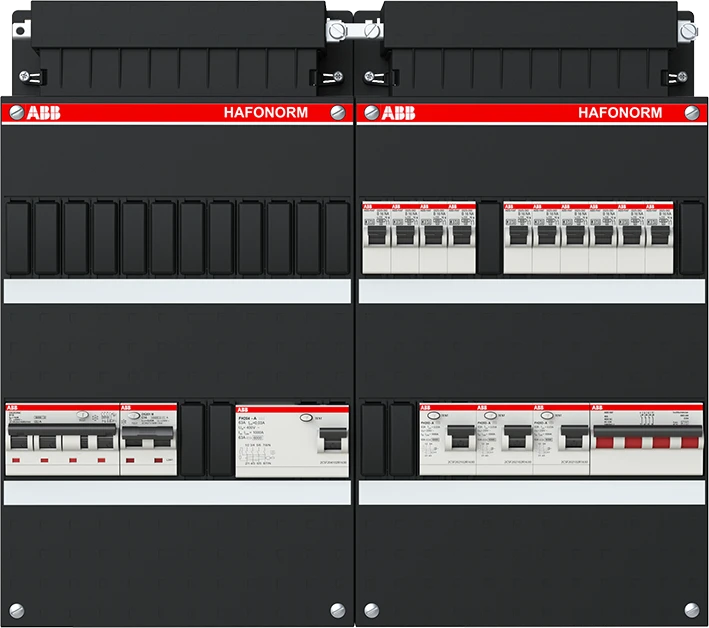This screenshot has width=709, height=628.
Task: Click the HAFONORM label on the left panel
Action: click(265, 113)
